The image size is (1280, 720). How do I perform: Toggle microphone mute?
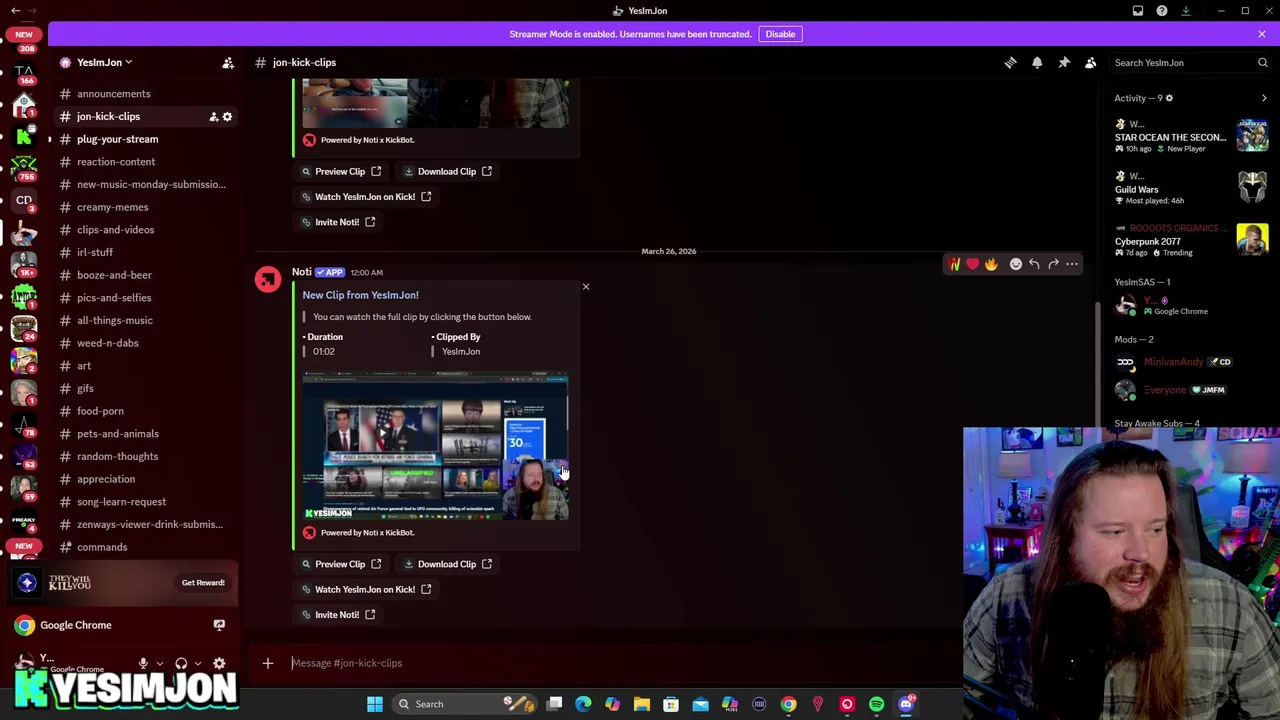[x=143, y=664]
